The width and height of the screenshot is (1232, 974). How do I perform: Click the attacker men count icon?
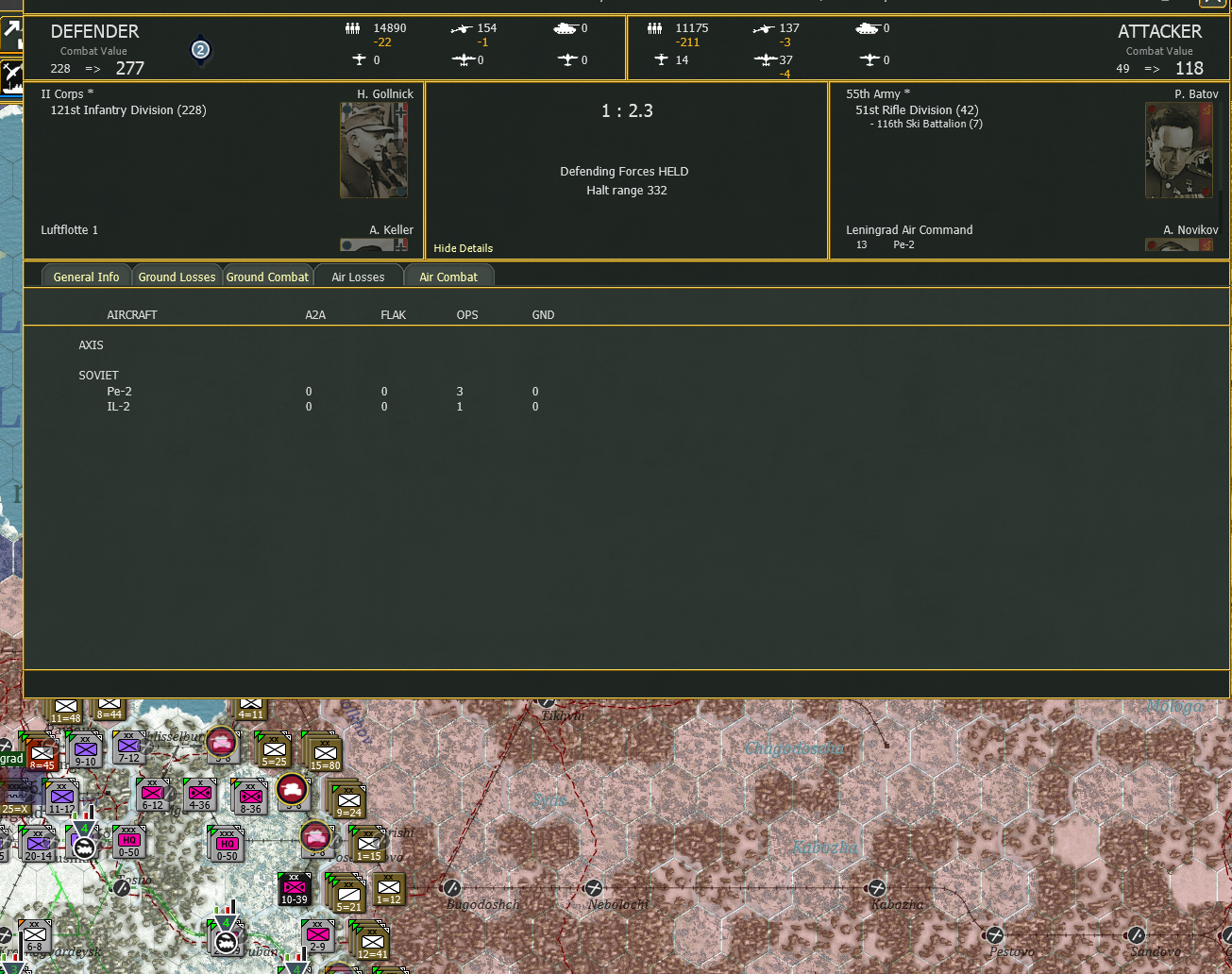[654, 28]
